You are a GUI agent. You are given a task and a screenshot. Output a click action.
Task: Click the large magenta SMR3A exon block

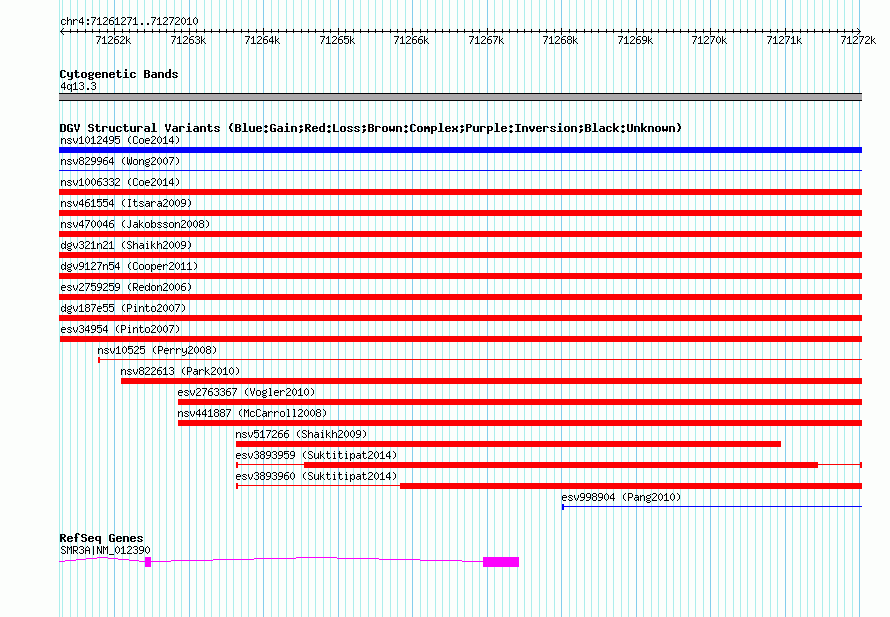[501, 562]
